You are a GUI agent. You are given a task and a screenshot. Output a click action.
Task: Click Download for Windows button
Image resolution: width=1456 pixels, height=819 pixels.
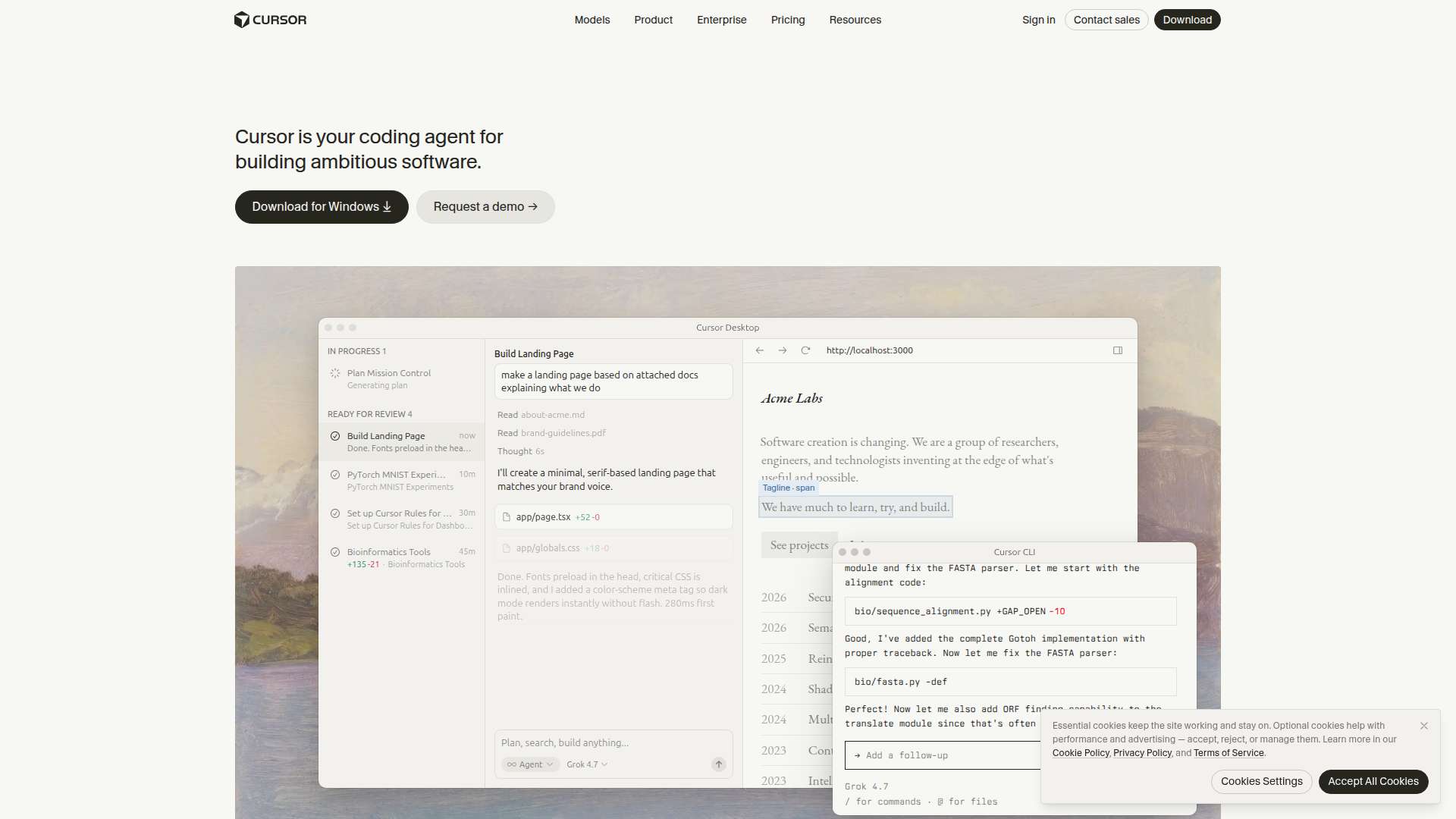coord(322,207)
